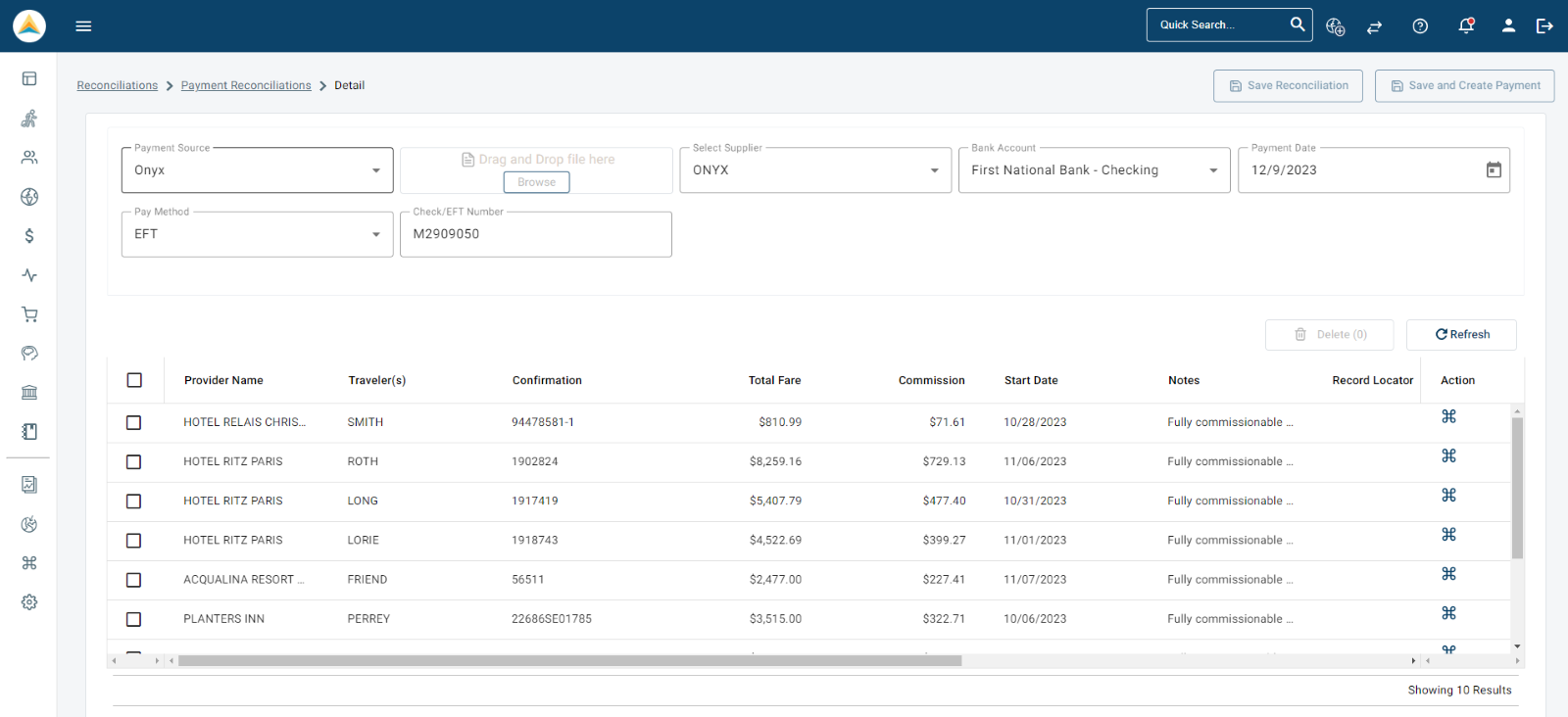Open the globe icon in the sidebar
Viewport: 1568px width, 717px height.
[29, 197]
